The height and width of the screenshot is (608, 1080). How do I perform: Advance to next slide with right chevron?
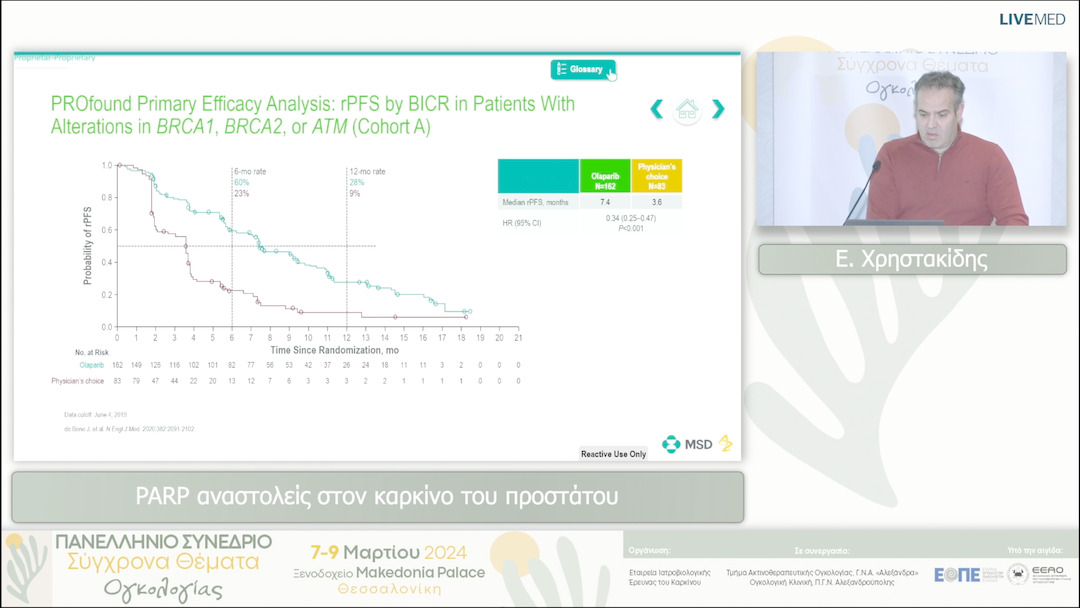(x=718, y=109)
